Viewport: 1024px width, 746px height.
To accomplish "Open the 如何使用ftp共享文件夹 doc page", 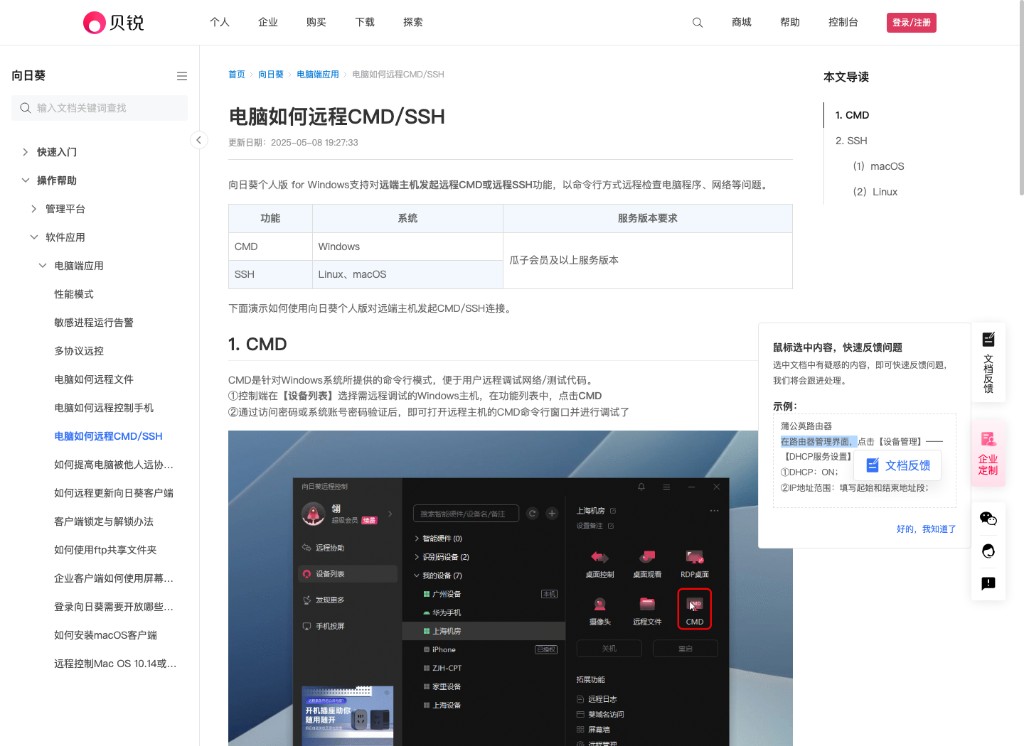I will coord(105,550).
